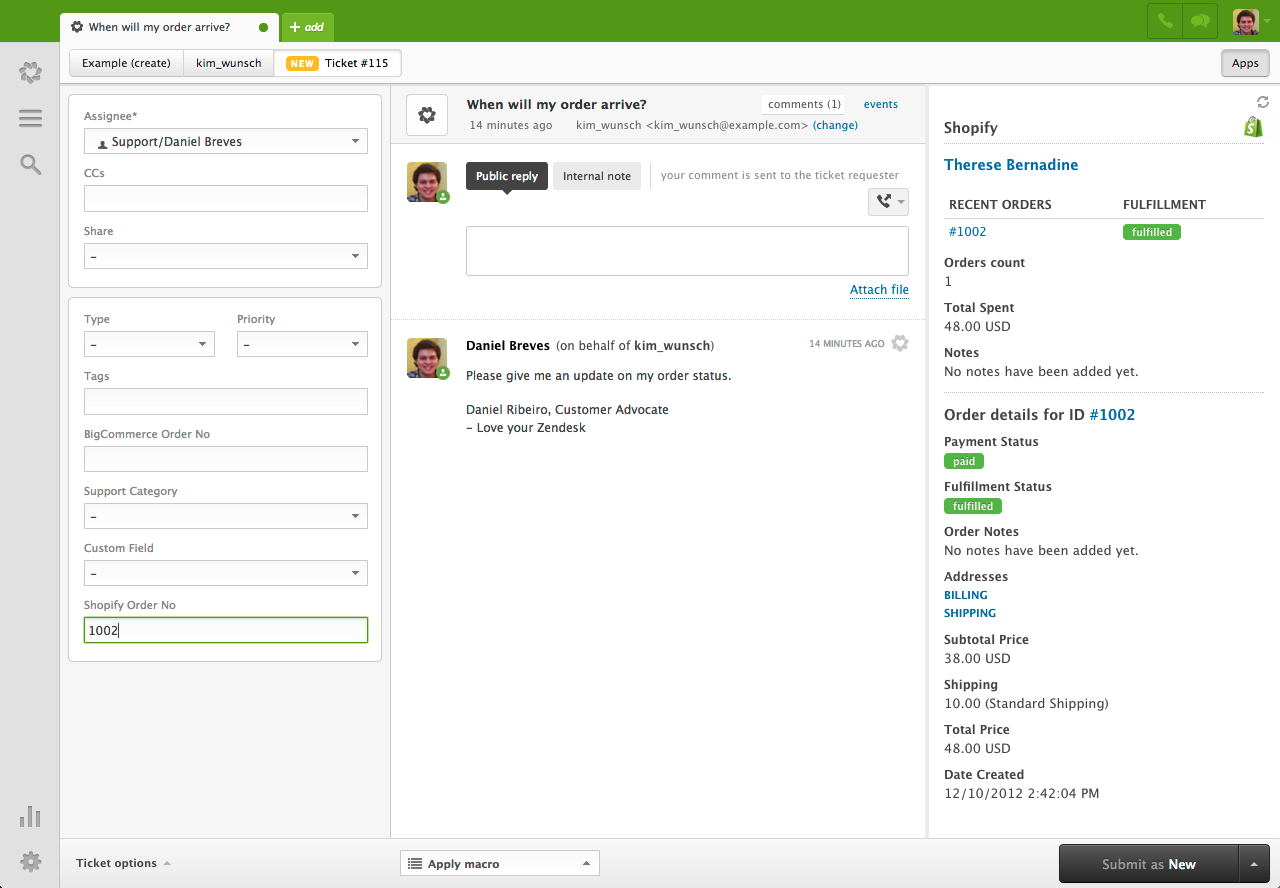Select Public reply mode
The height and width of the screenshot is (888, 1280).
(507, 175)
